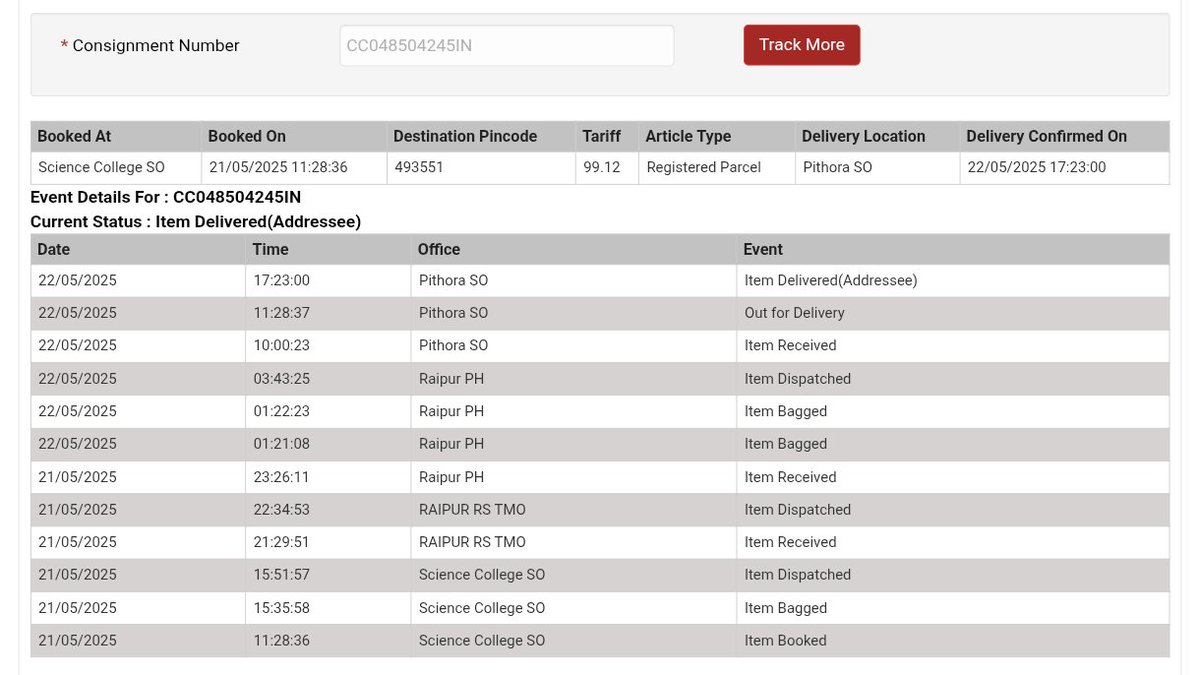Click the Out for Delivery event cell

[x=953, y=313]
